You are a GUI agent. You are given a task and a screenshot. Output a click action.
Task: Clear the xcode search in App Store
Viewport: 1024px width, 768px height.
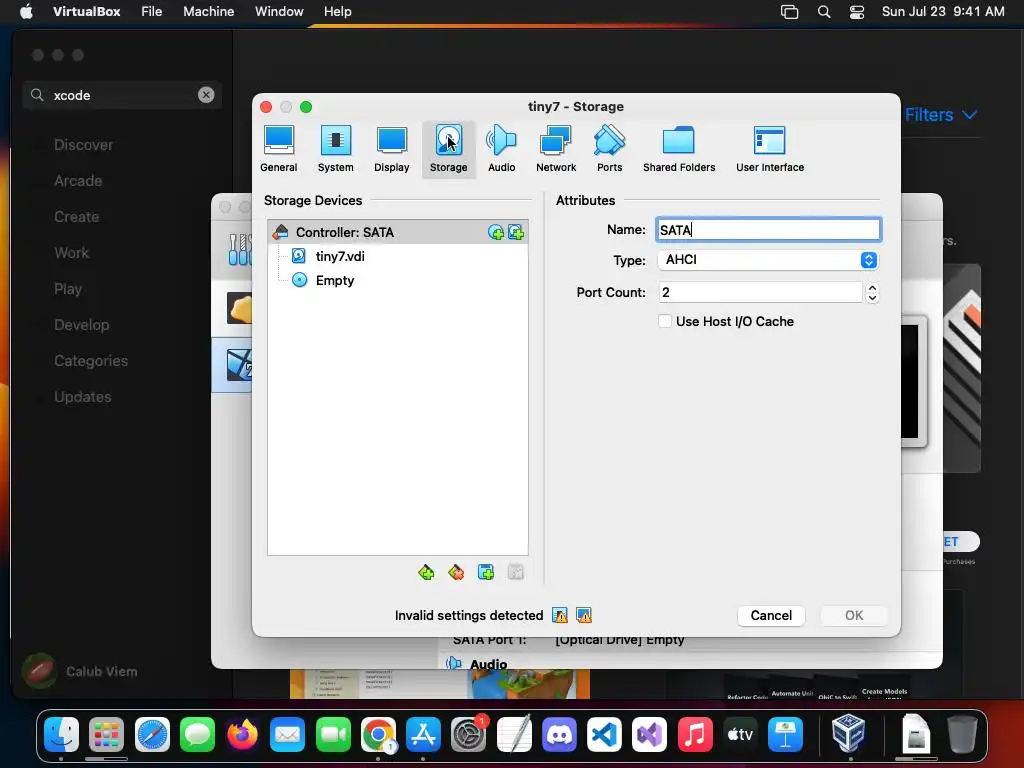(206, 95)
